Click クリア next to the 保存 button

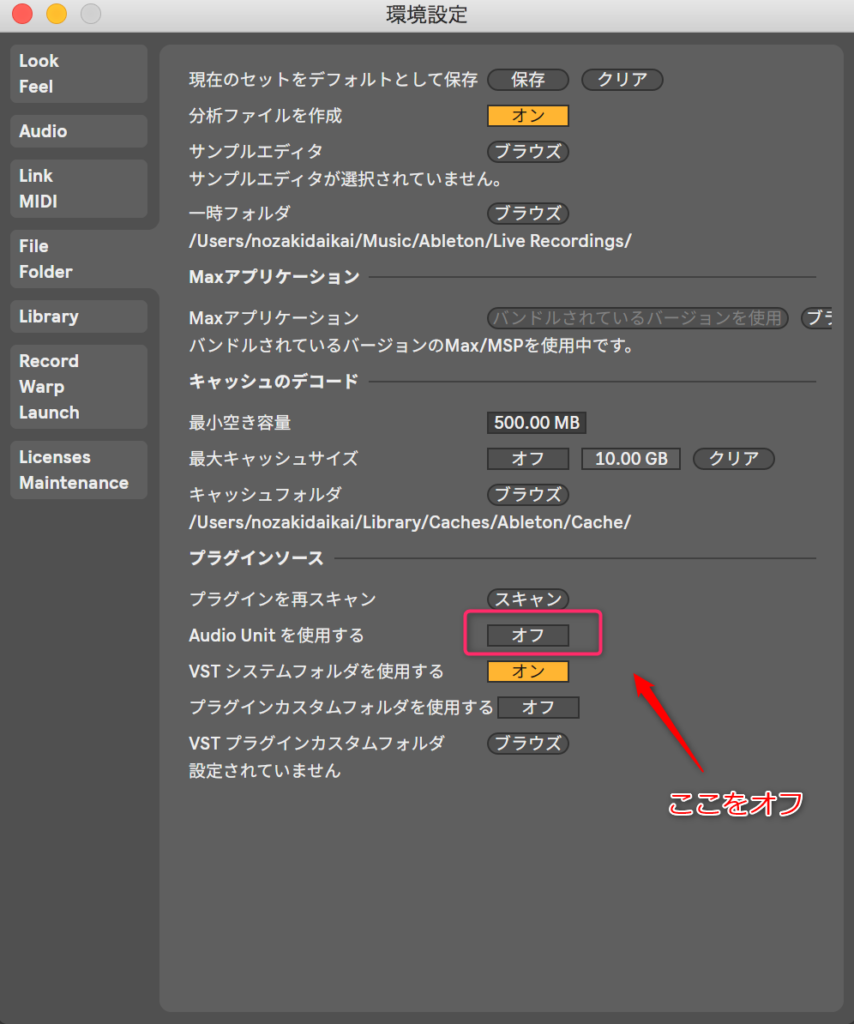[622, 80]
